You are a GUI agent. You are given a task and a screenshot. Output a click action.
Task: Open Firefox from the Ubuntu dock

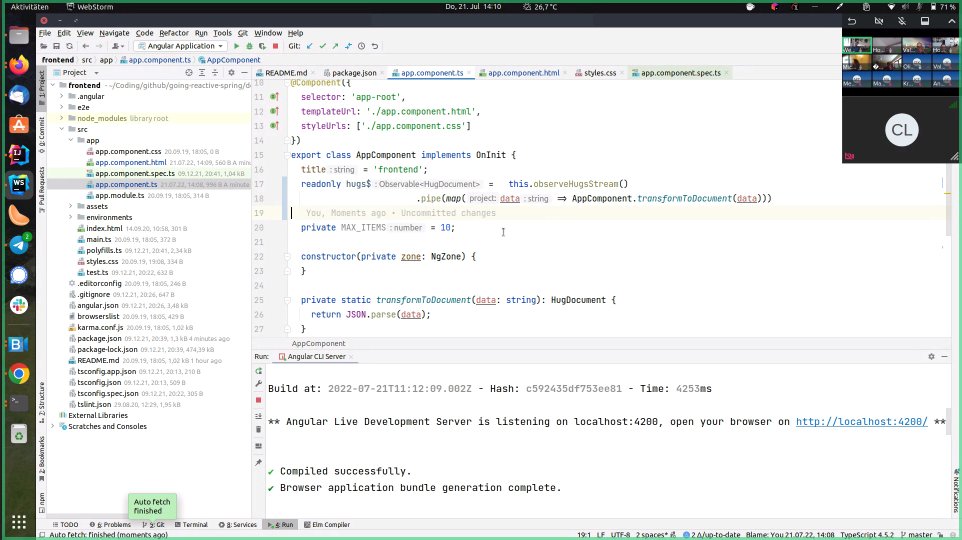(x=19, y=64)
